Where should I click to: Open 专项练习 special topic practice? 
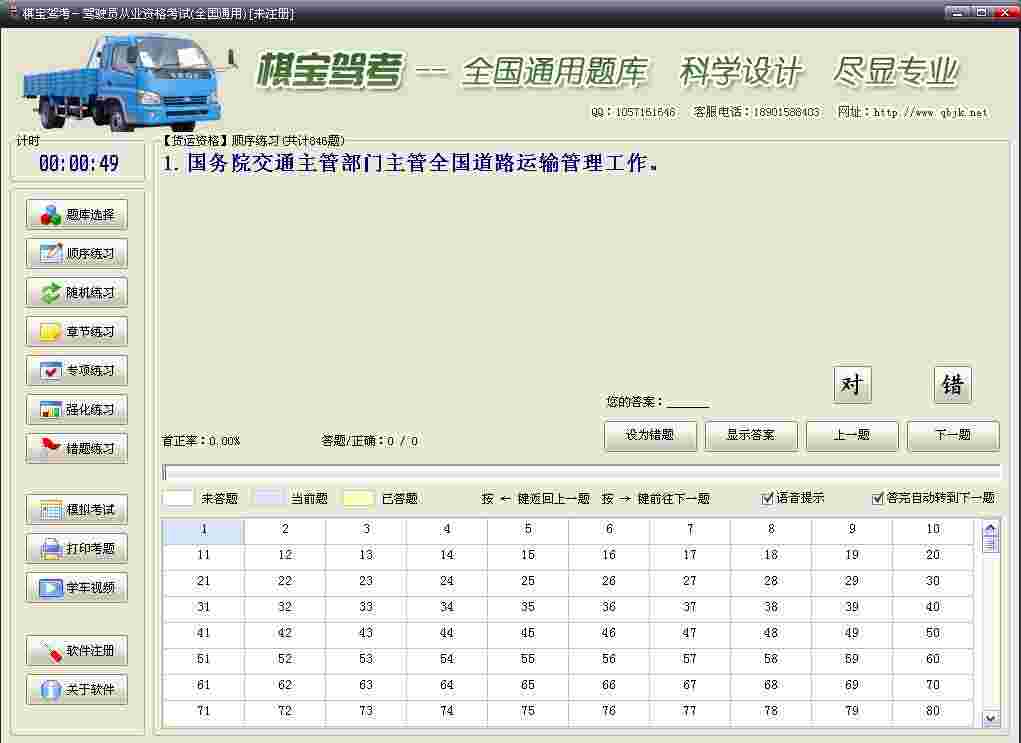(77, 371)
